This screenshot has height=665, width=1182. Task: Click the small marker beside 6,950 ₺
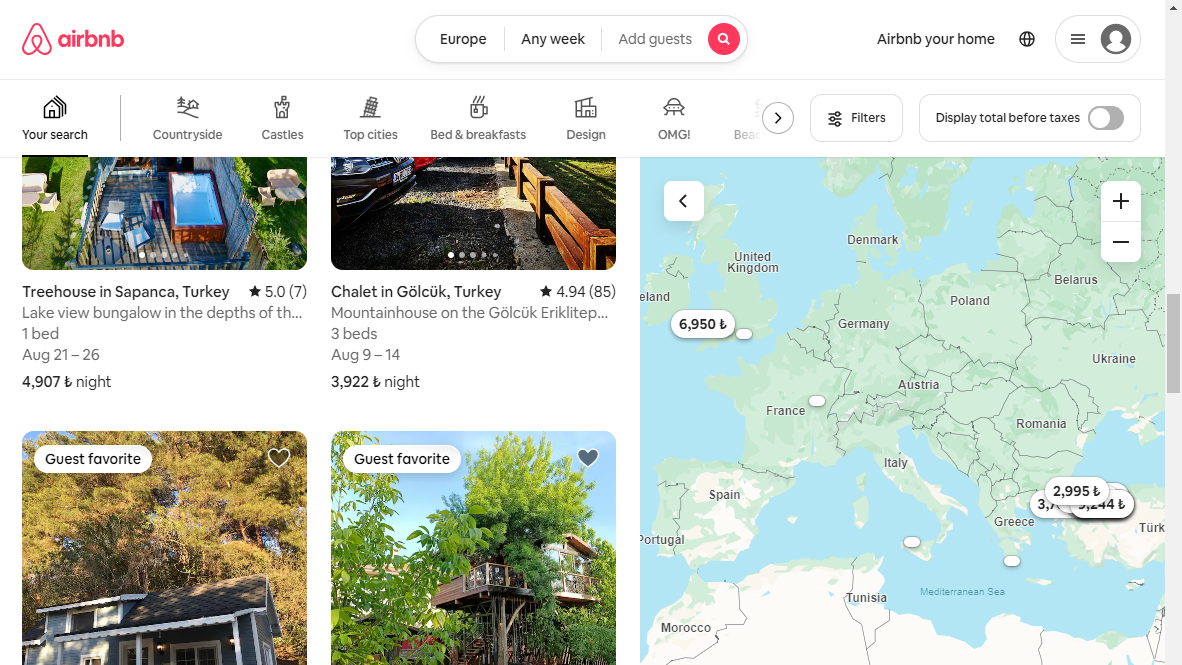pos(744,334)
